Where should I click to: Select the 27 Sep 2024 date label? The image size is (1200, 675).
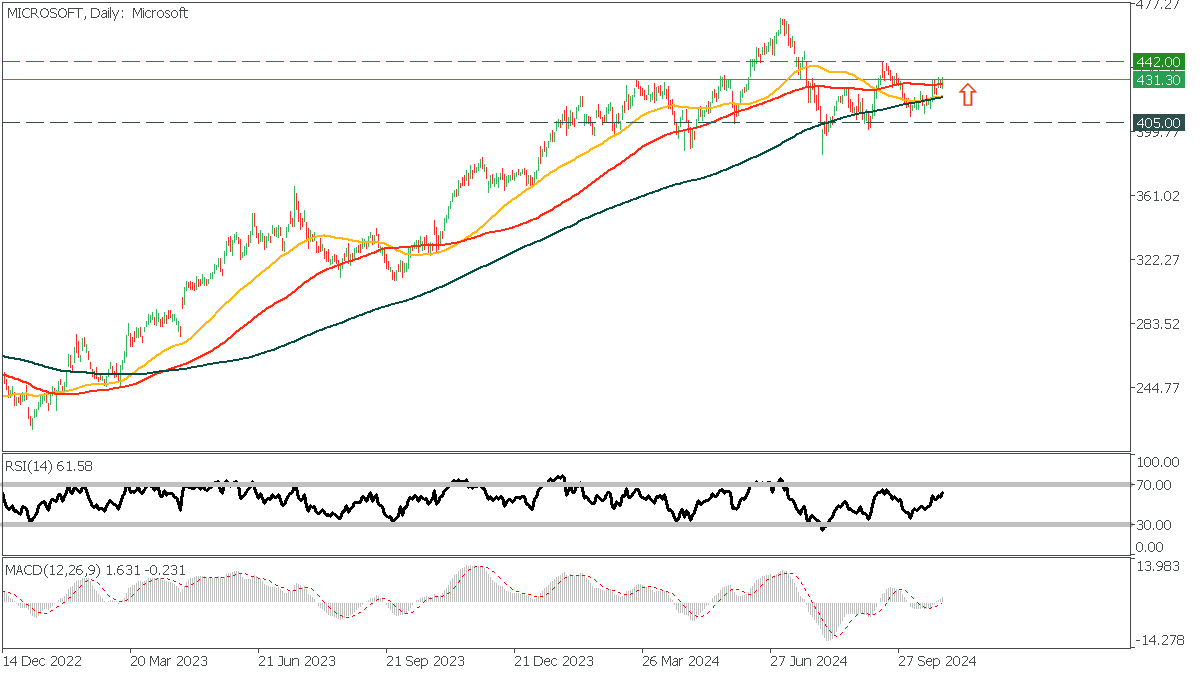(x=936, y=662)
